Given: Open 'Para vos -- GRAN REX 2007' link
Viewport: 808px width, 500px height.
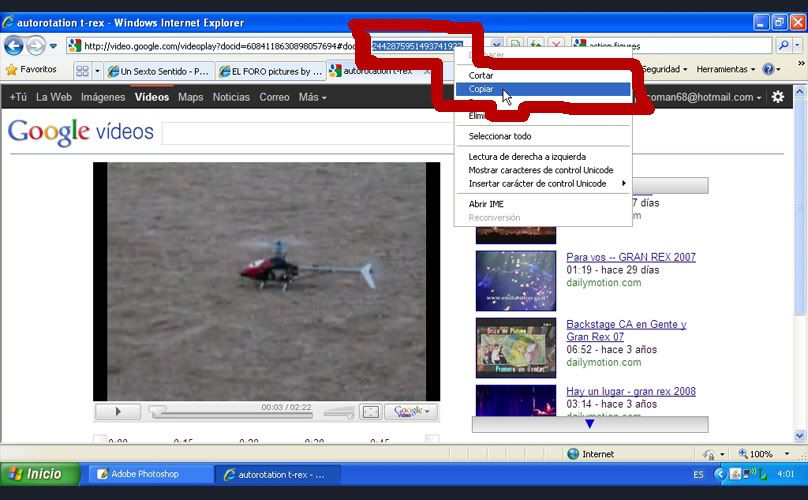Looking at the screenshot, I should click(x=631, y=257).
